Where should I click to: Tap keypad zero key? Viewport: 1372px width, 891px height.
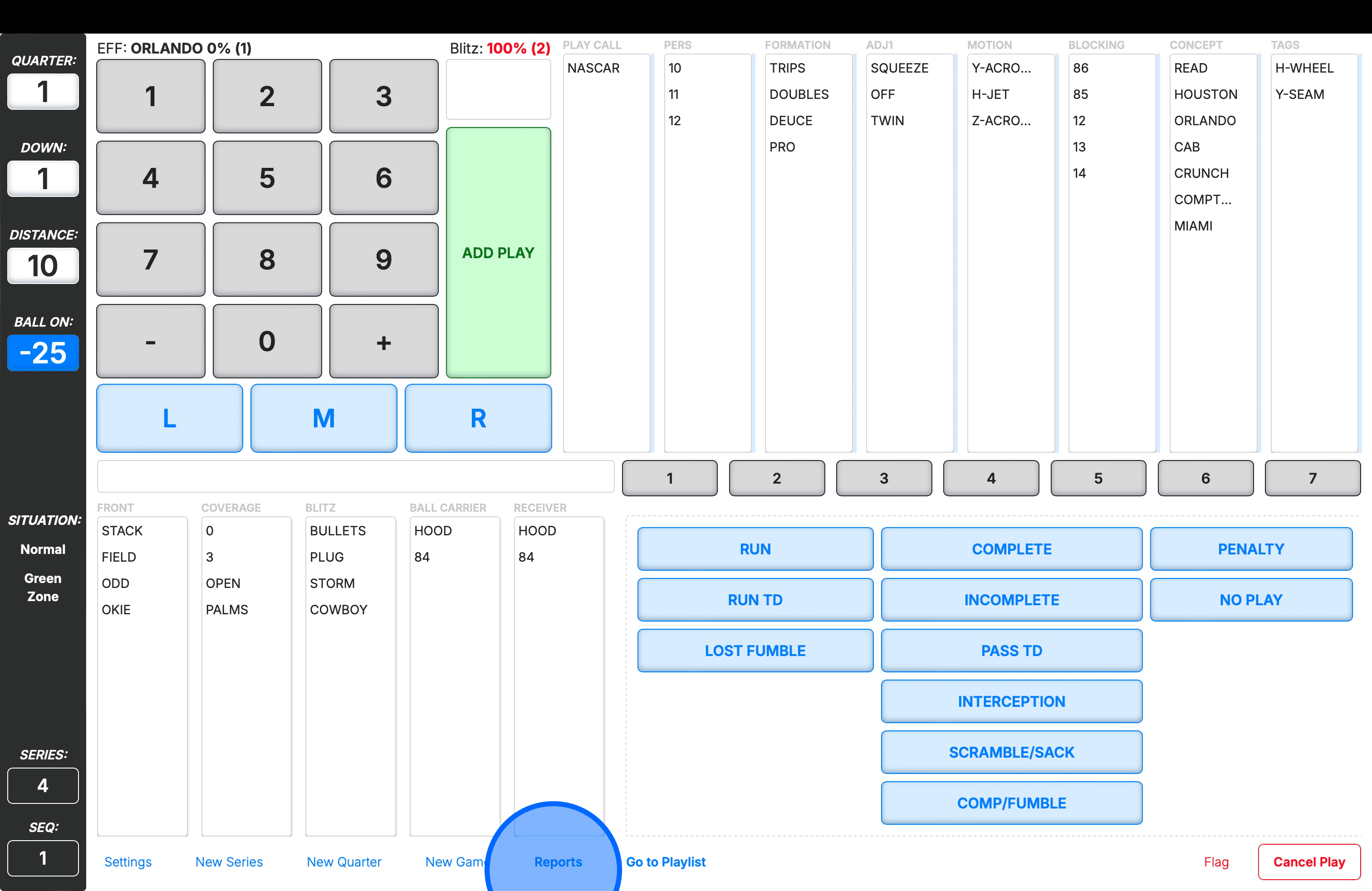tap(267, 342)
